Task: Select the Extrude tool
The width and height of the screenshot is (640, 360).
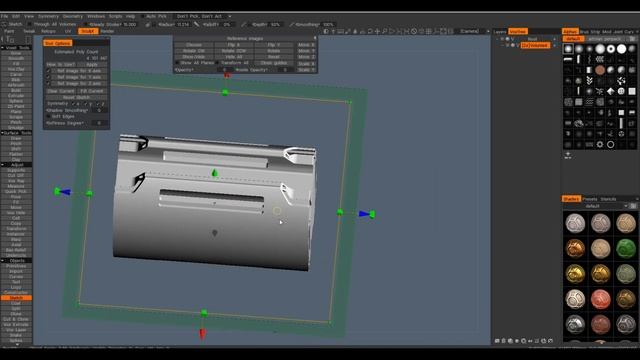Action: (16, 96)
